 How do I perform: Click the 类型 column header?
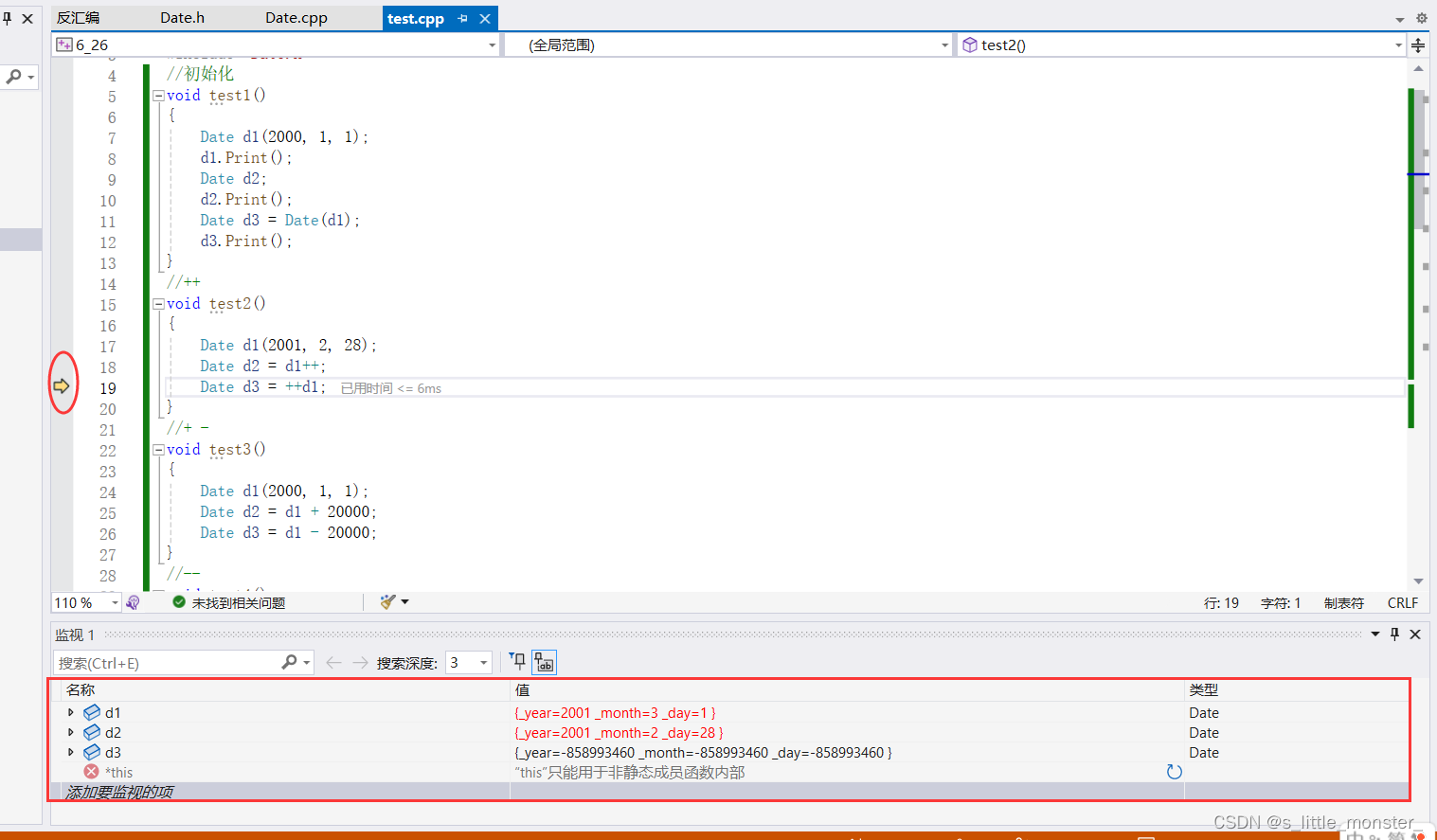1204,690
